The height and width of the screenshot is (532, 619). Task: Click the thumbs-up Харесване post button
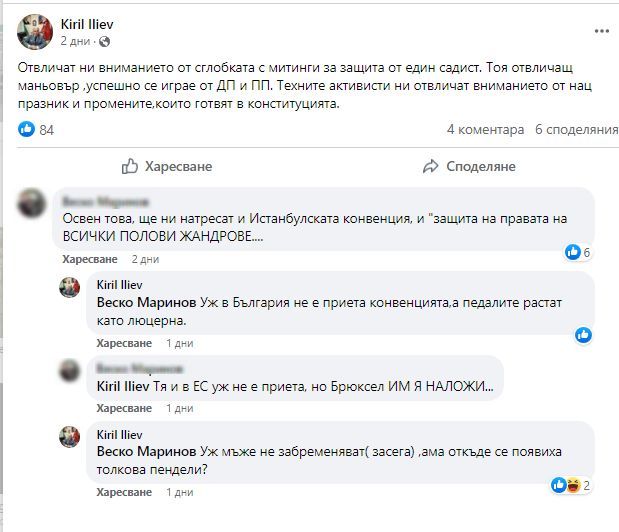point(167,167)
